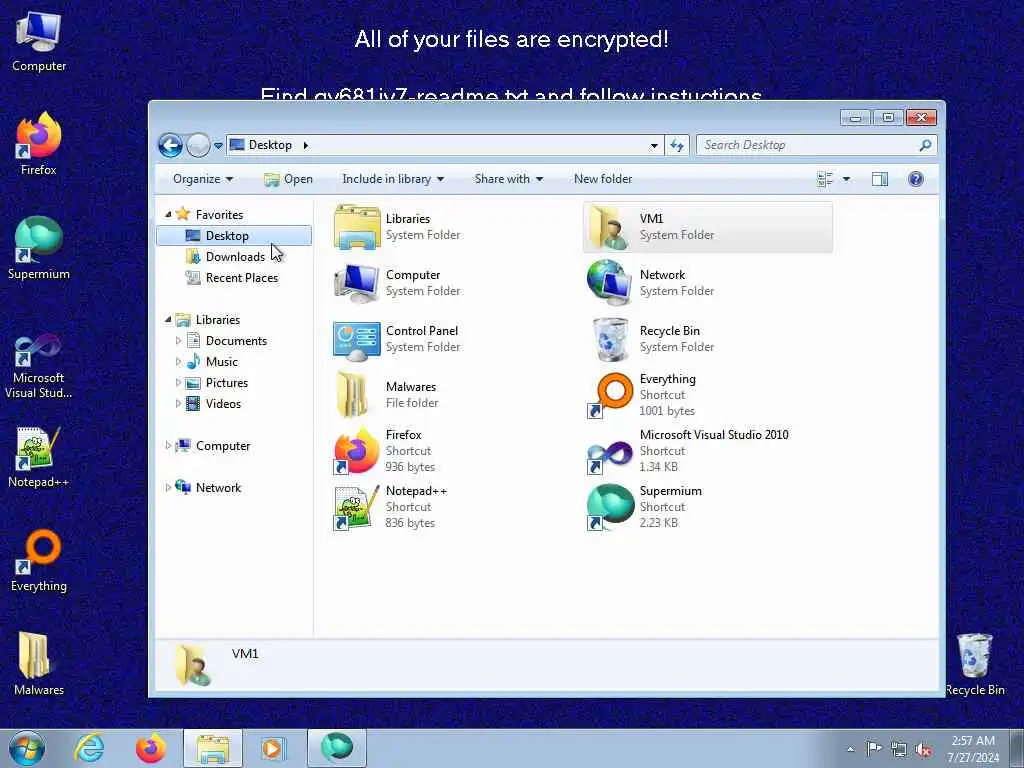Viewport: 1024px width, 768px height.
Task: Select the Notepad++ shortcut in Explorer
Action: click(357, 507)
